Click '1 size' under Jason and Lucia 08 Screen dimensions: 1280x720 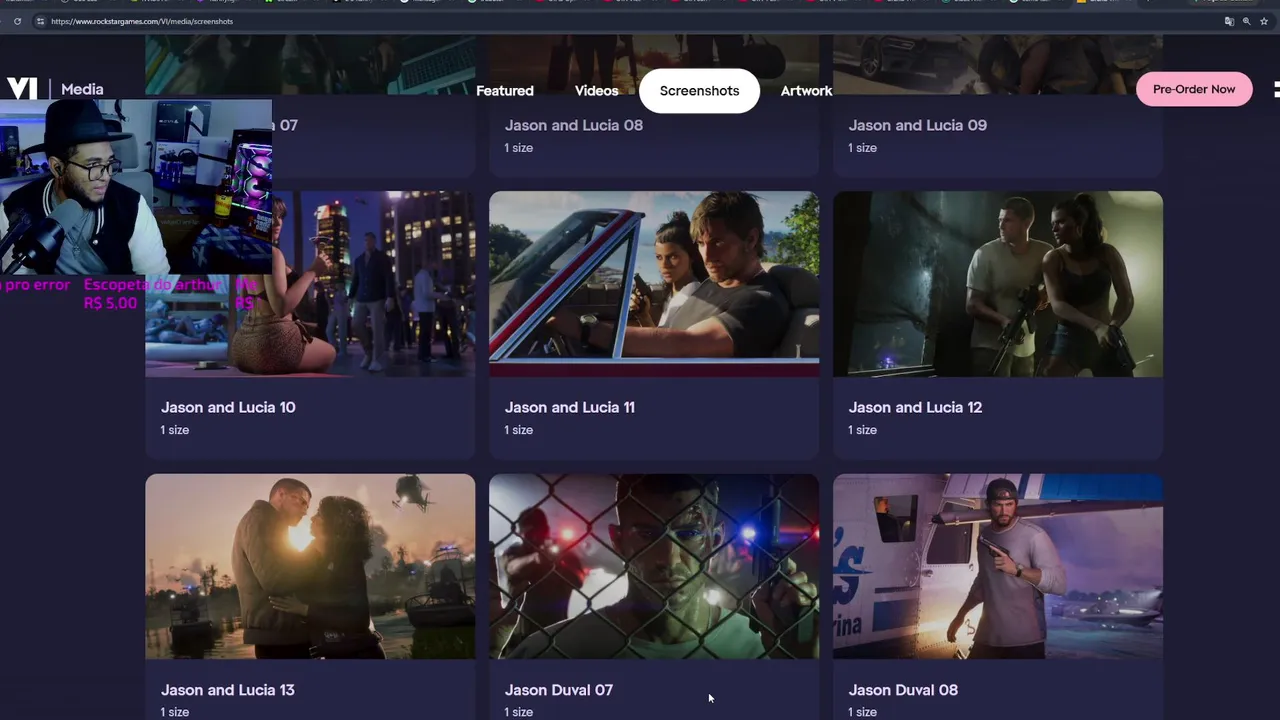coord(519,148)
